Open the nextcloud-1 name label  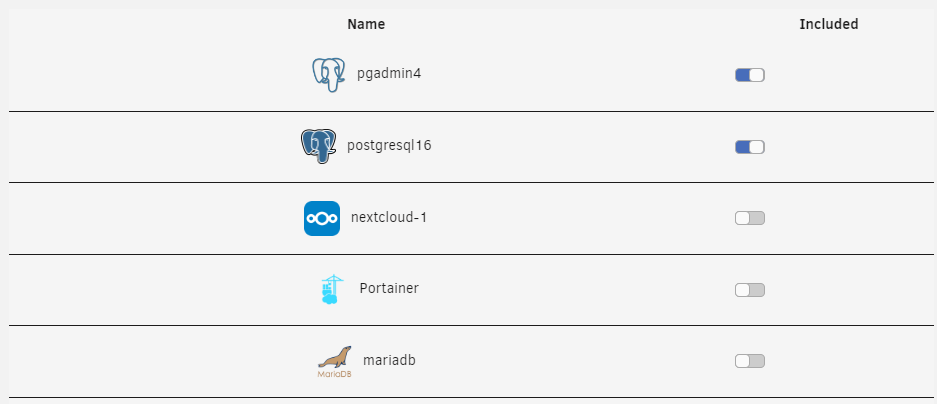click(x=389, y=218)
